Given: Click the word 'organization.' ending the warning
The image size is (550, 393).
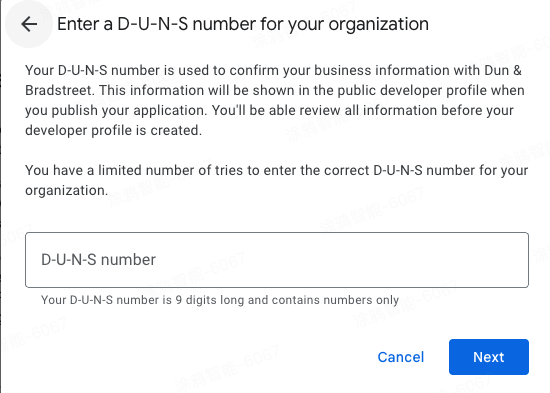Looking at the screenshot, I should (66, 191).
